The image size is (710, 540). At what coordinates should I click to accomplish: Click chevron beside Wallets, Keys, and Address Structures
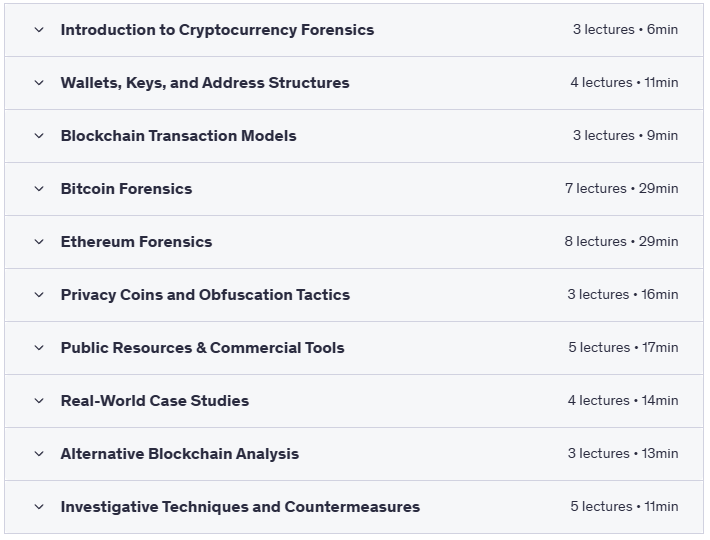(39, 83)
